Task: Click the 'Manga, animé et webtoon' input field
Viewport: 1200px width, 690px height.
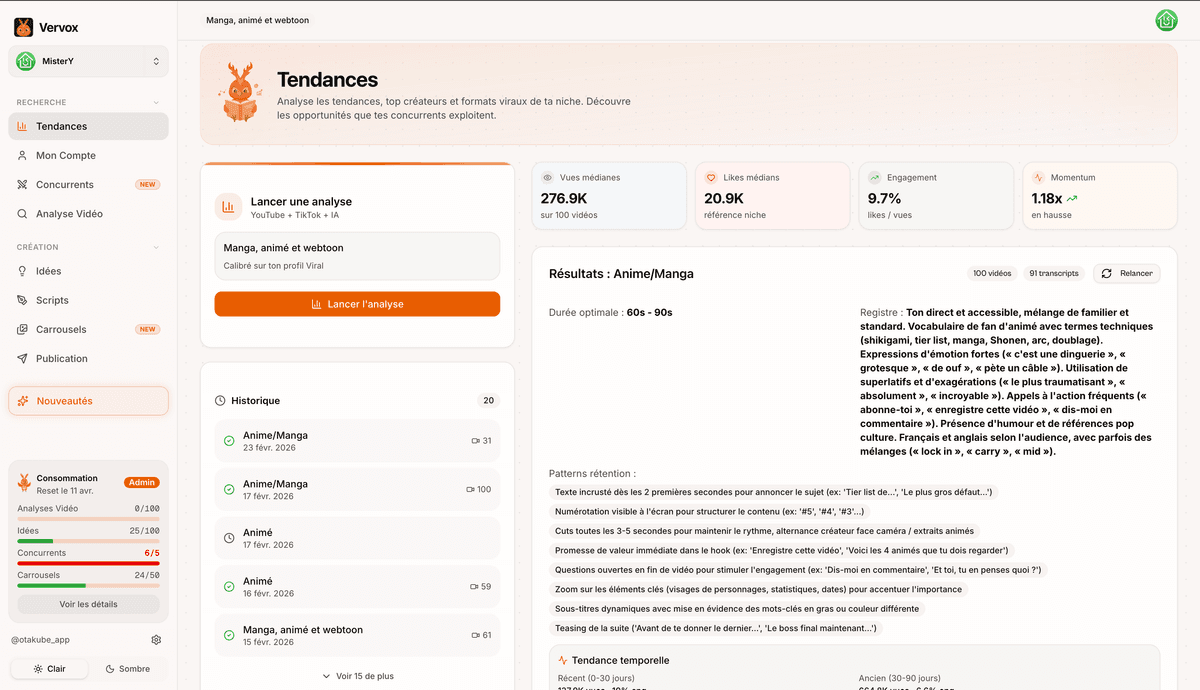Action: point(357,256)
